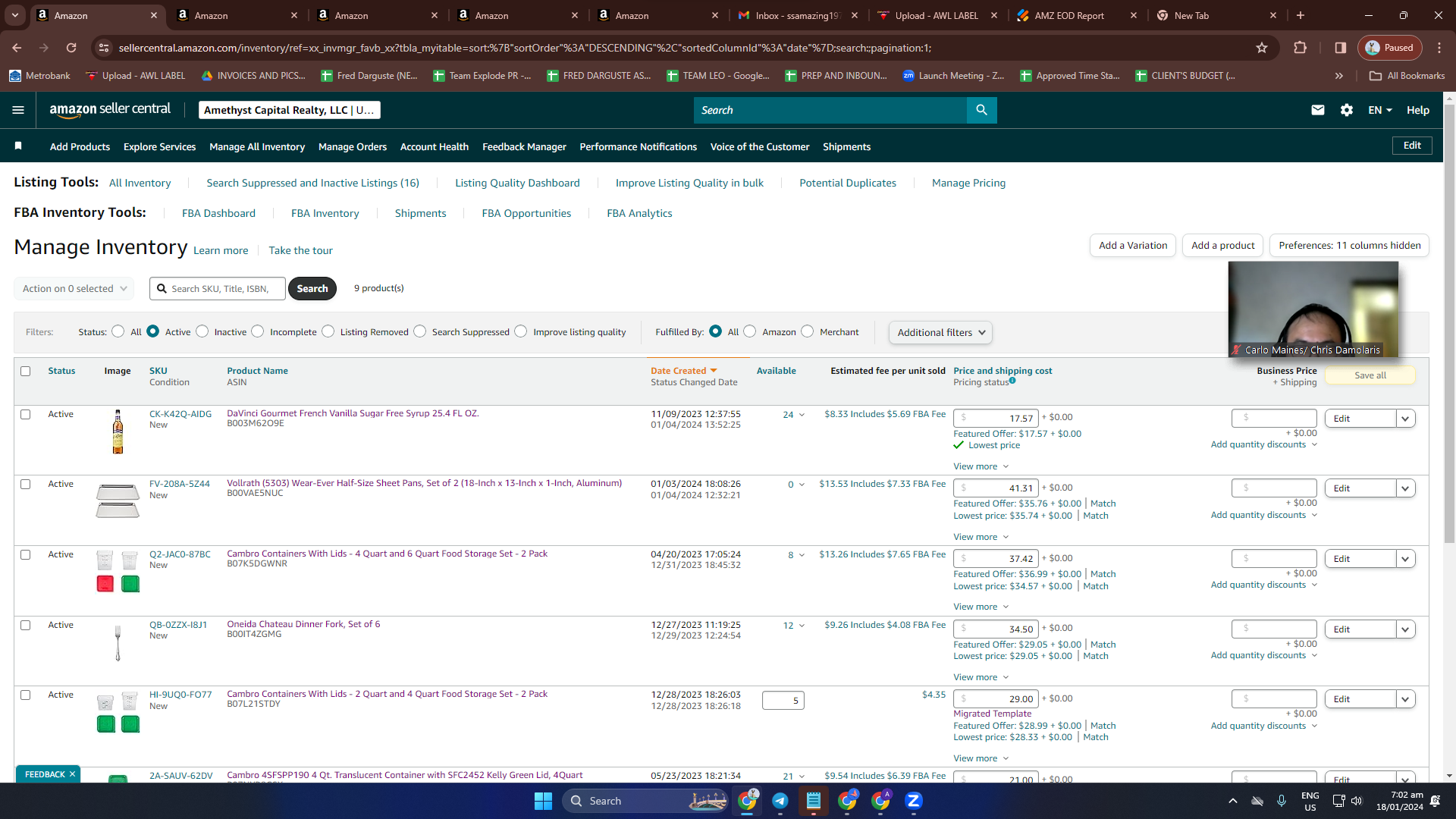Open Chrome side panel icon
1456x819 pixels.
pos(1341,48)
